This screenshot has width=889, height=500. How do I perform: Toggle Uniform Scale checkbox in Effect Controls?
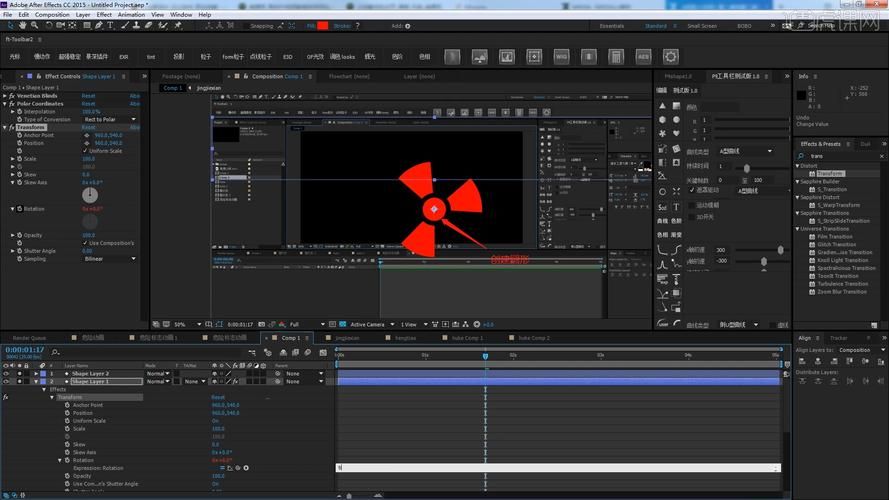coord(86,151)
